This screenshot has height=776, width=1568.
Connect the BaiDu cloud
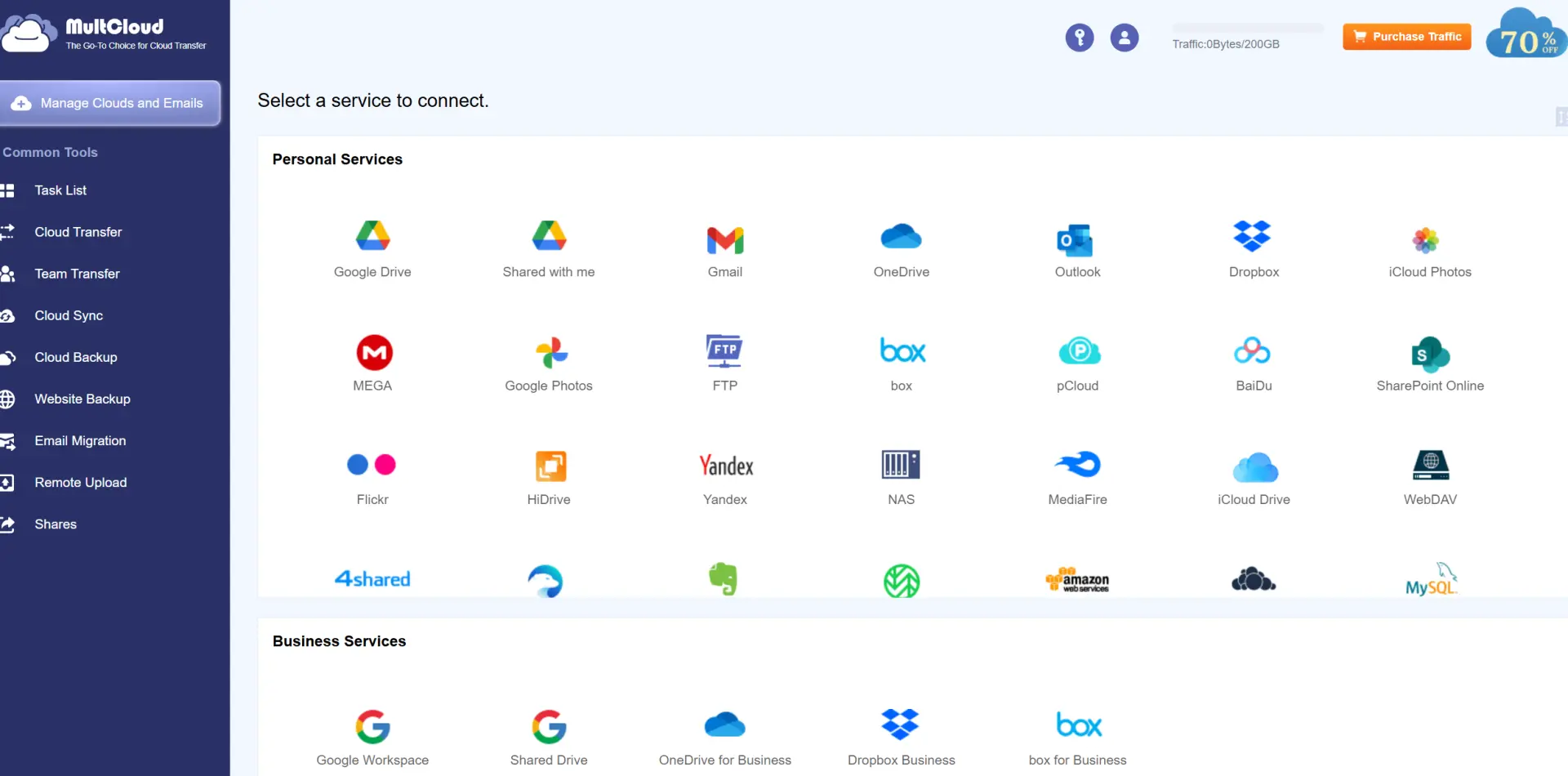[x=1254, y=363]
